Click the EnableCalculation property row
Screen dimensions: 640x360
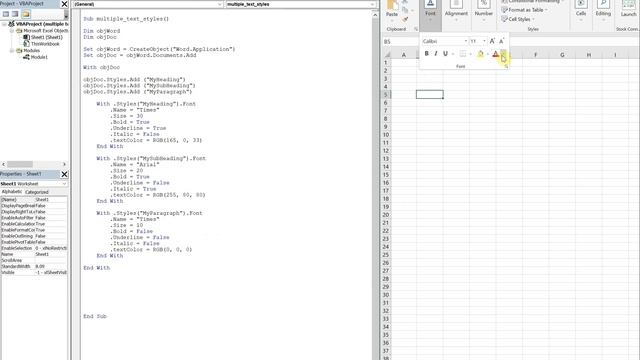(x=34, y=224)
